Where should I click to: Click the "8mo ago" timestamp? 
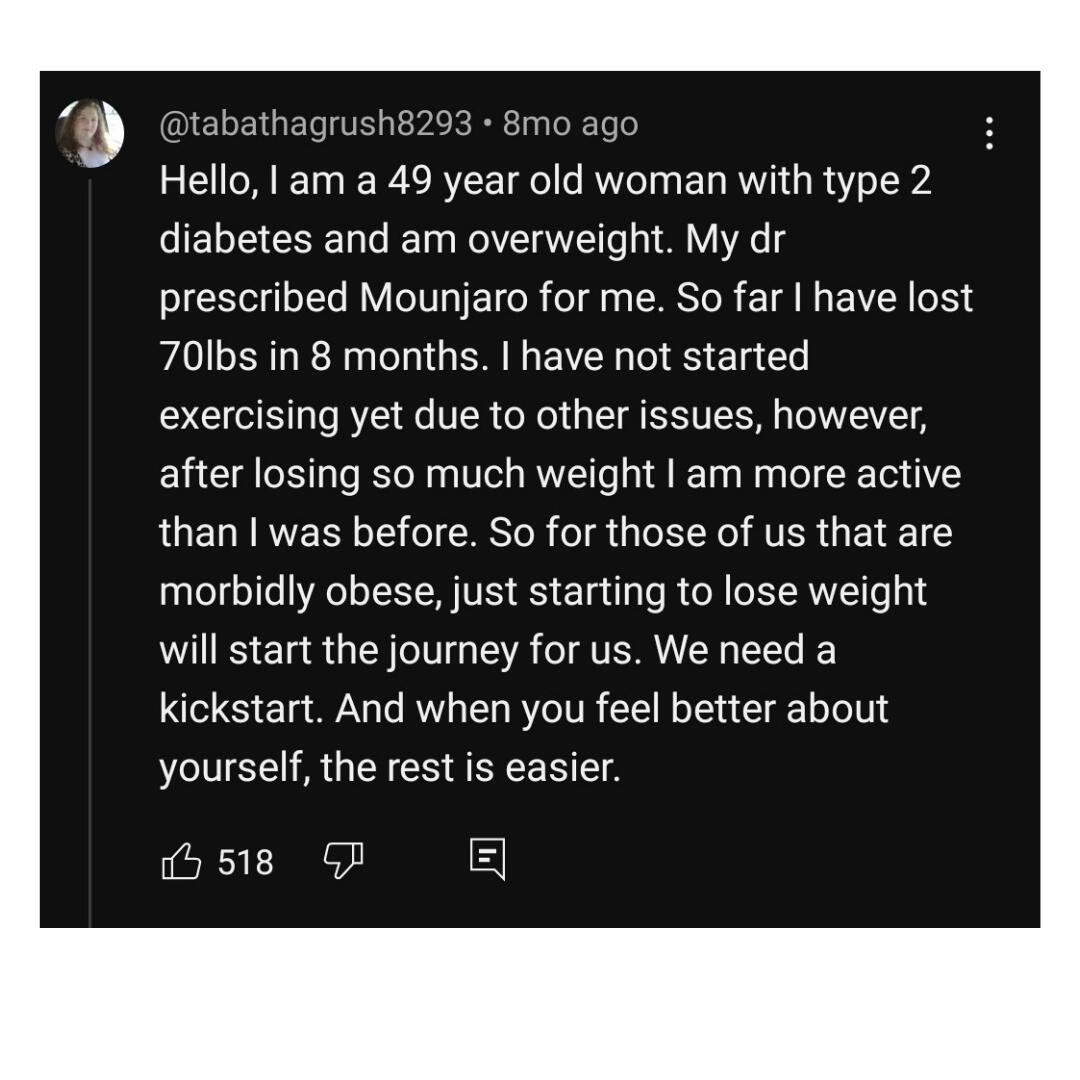(x=570, y=124)
